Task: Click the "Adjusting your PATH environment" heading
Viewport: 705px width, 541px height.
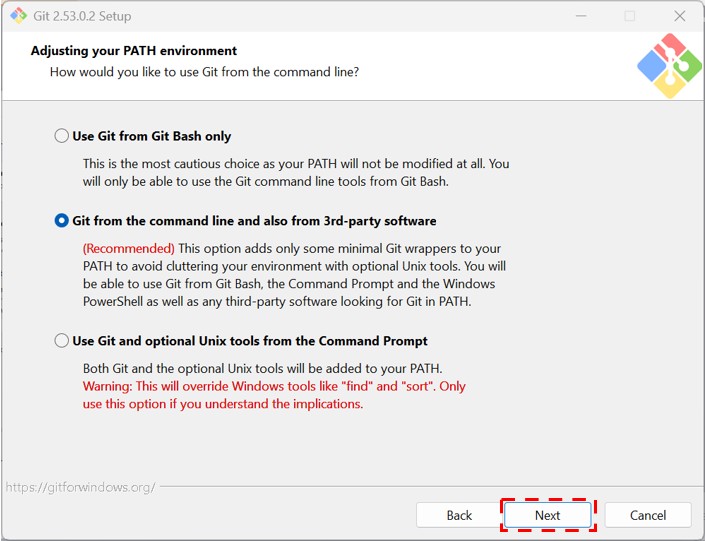Action: (134, 51)
